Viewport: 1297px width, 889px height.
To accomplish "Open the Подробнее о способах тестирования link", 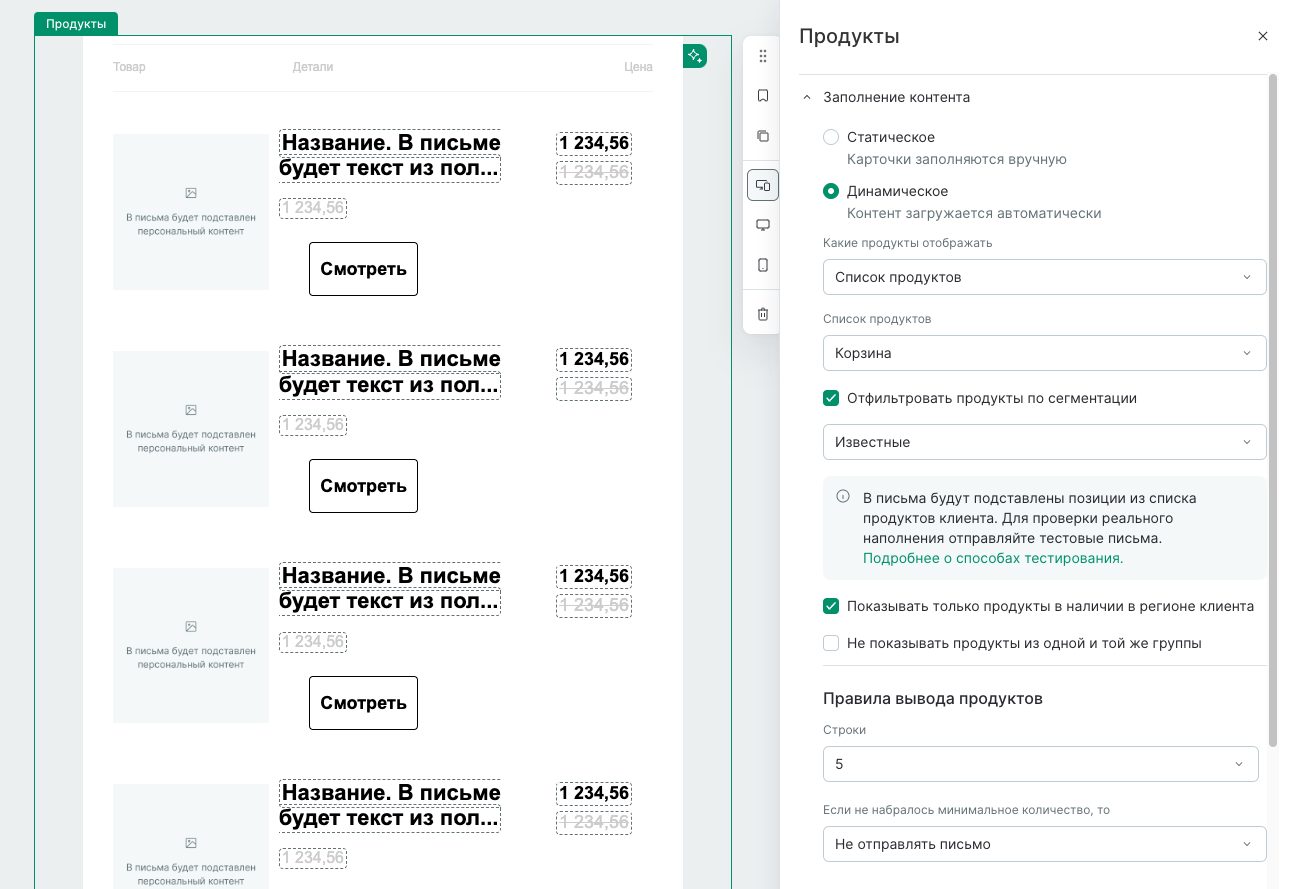I will (993, 558).
